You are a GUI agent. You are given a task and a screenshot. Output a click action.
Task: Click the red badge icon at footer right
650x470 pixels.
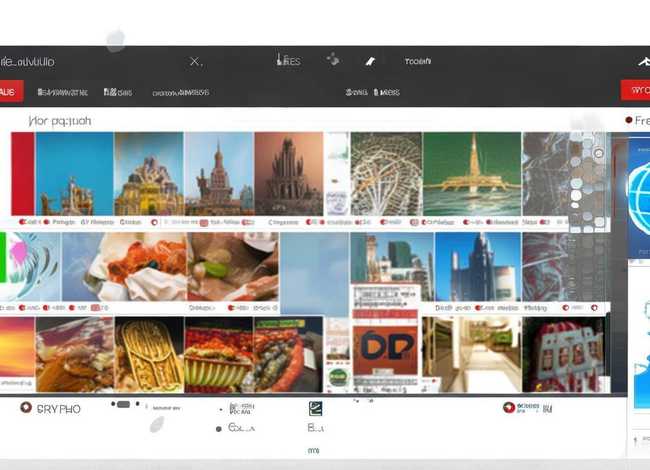pos(509,408)
